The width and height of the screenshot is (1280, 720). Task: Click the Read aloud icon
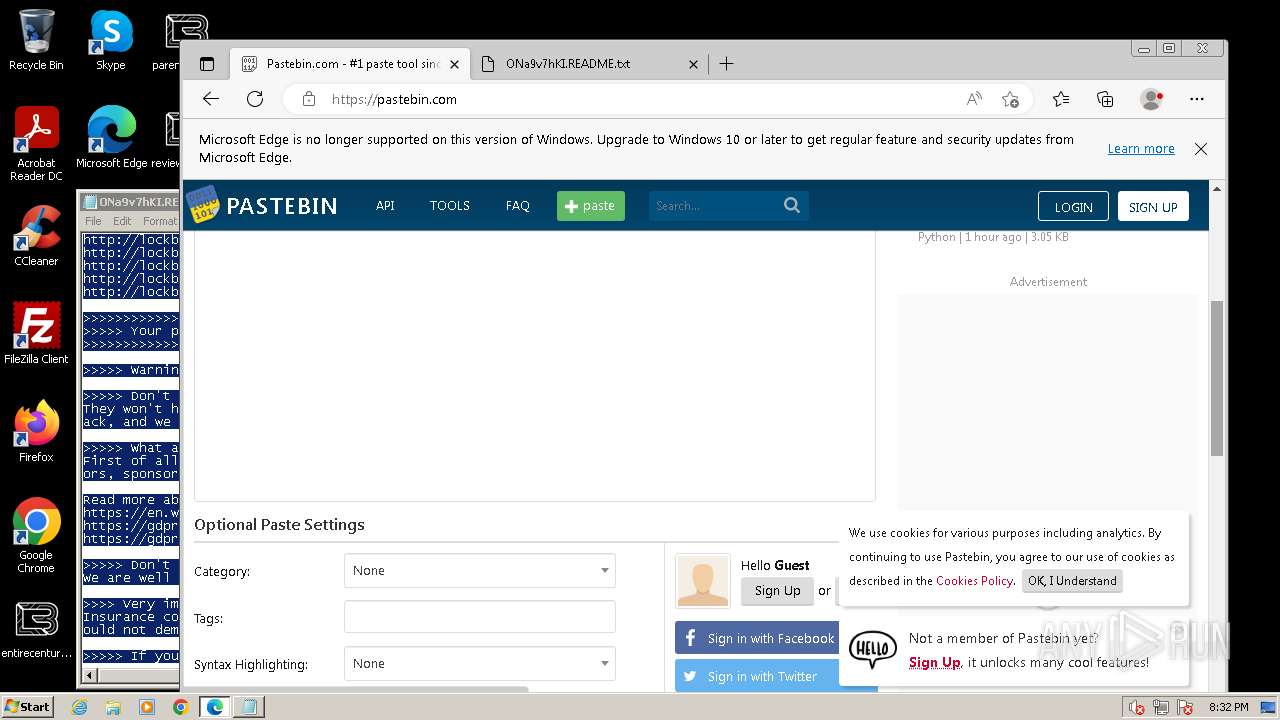(x=974, y=99)
